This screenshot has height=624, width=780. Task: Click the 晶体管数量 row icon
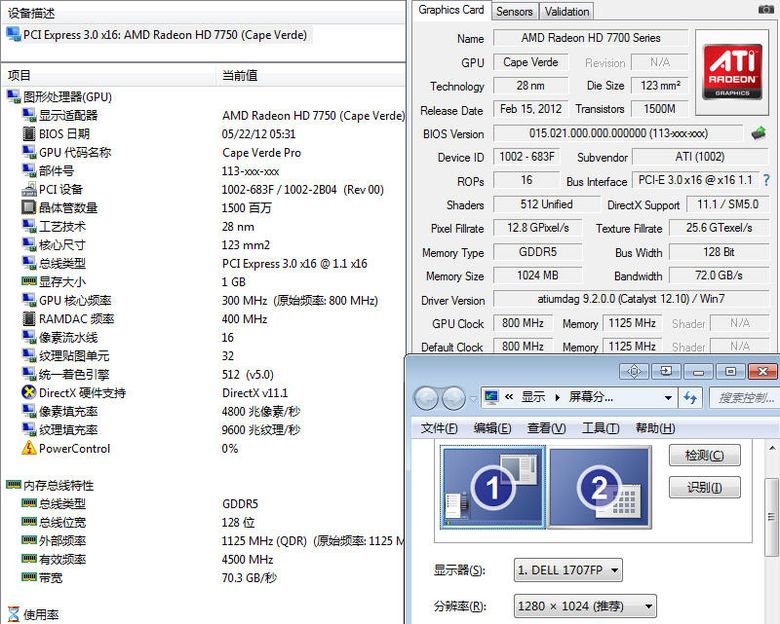[x=29, y=207]
